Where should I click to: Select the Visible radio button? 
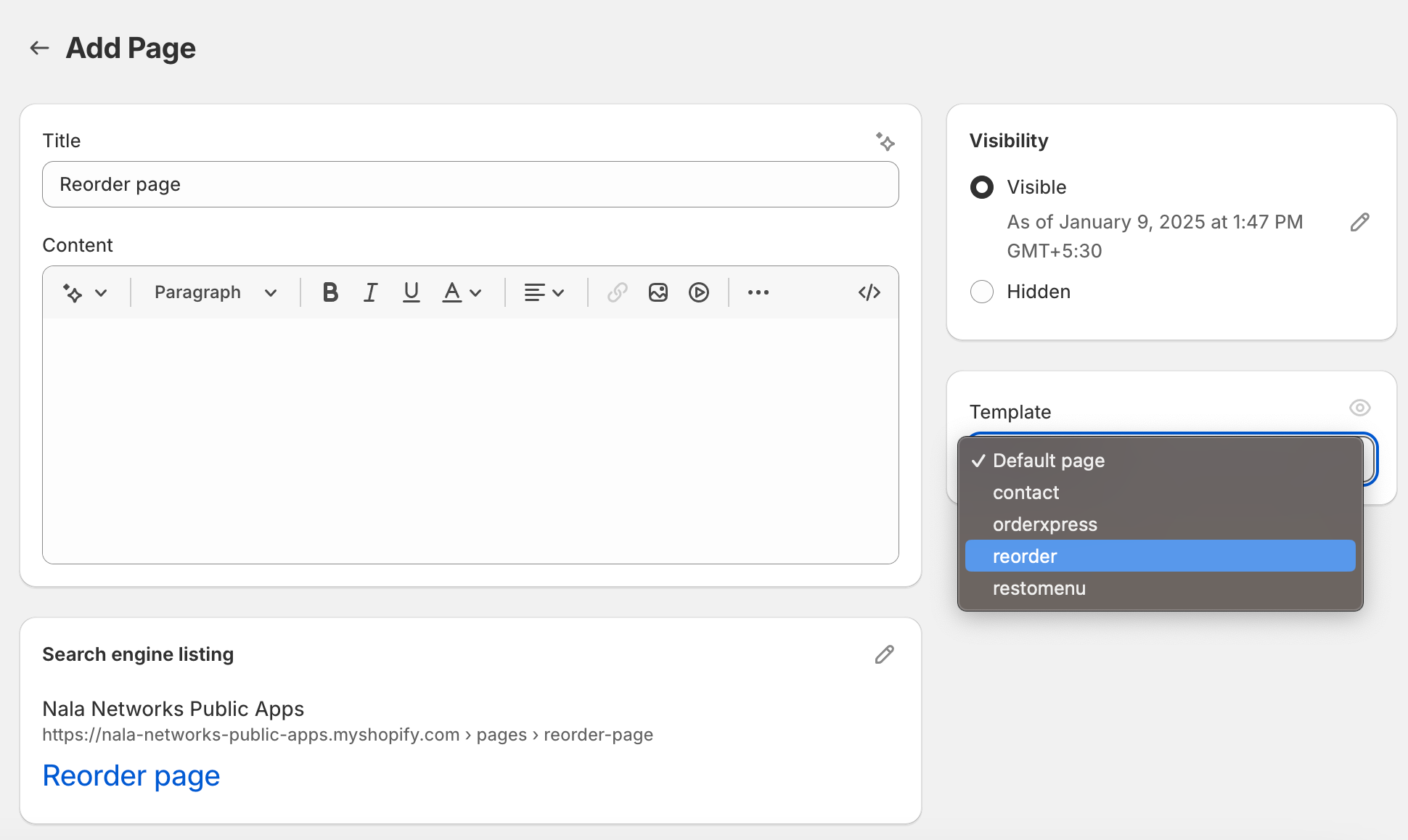click(x=981, y=187)
